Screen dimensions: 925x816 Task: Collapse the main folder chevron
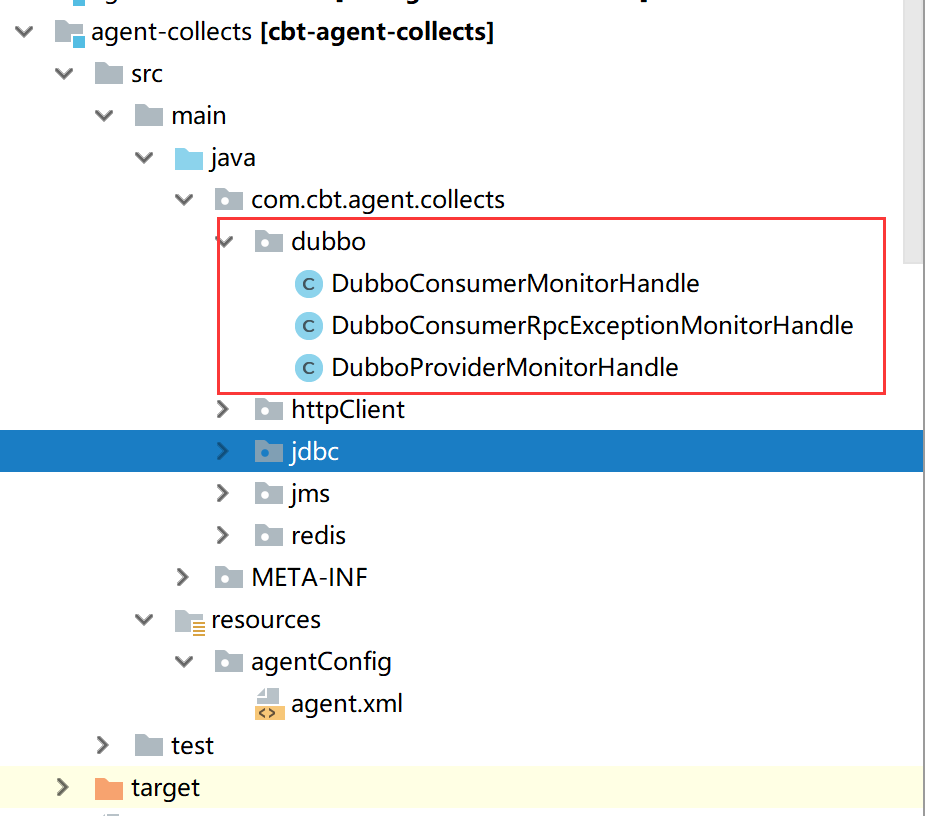[x=104, y=116]
